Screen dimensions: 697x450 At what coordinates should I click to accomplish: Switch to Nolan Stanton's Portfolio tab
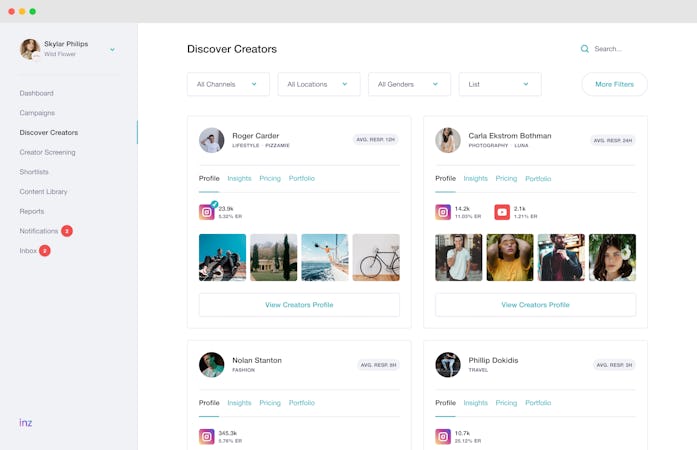302,403
